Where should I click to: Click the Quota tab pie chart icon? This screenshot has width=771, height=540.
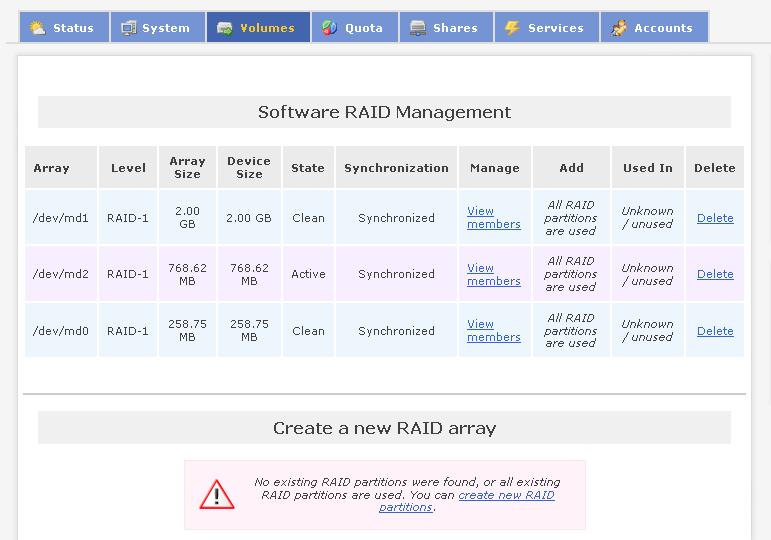click(x=329, y=28)
